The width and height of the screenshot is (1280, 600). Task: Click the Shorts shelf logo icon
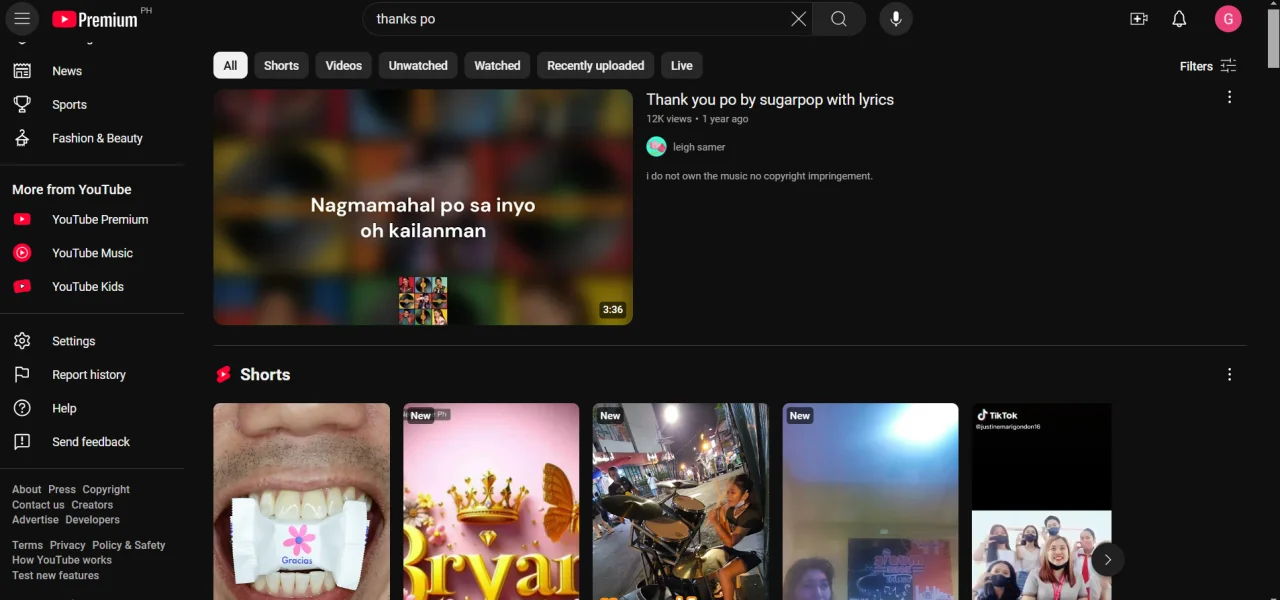click(223, 374)
